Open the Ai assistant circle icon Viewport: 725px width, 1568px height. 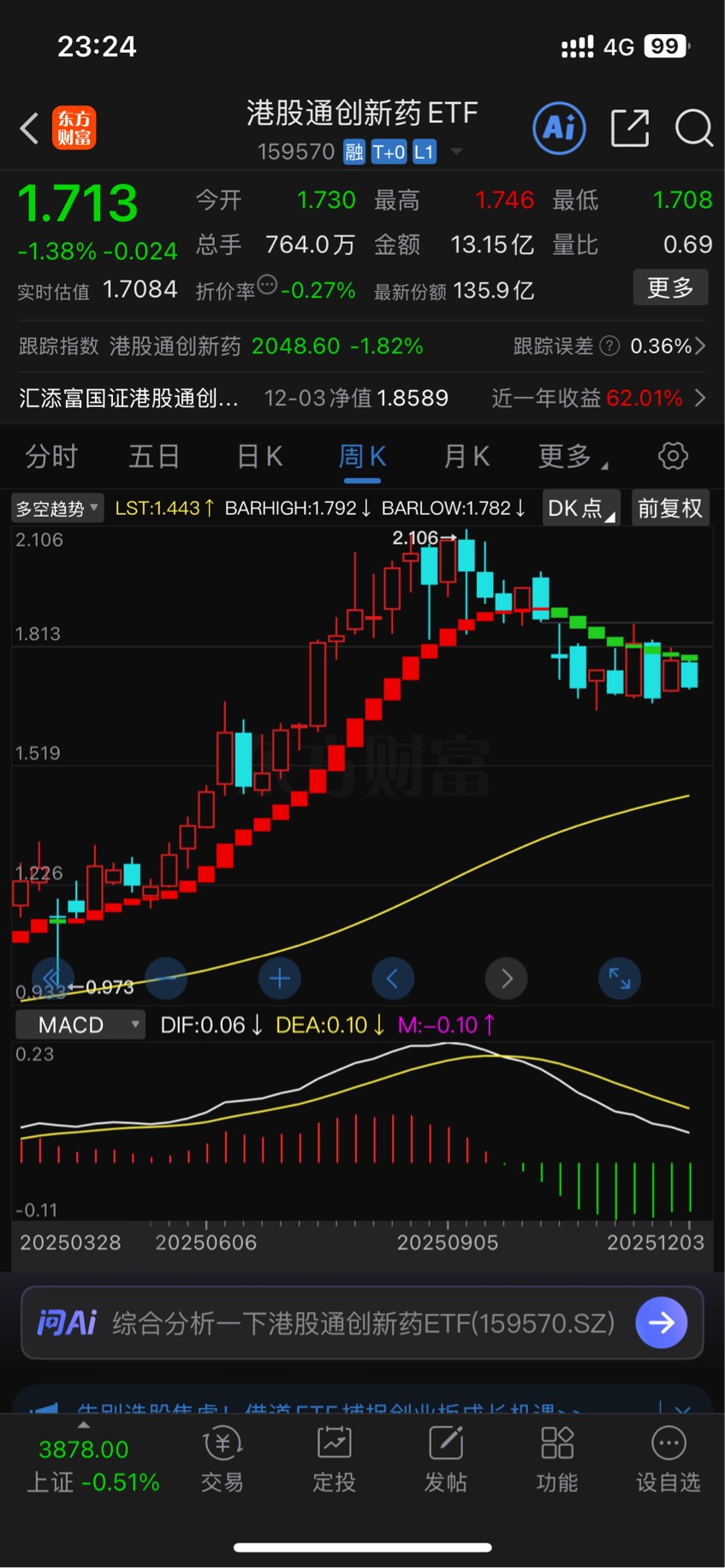pos(559,128)
